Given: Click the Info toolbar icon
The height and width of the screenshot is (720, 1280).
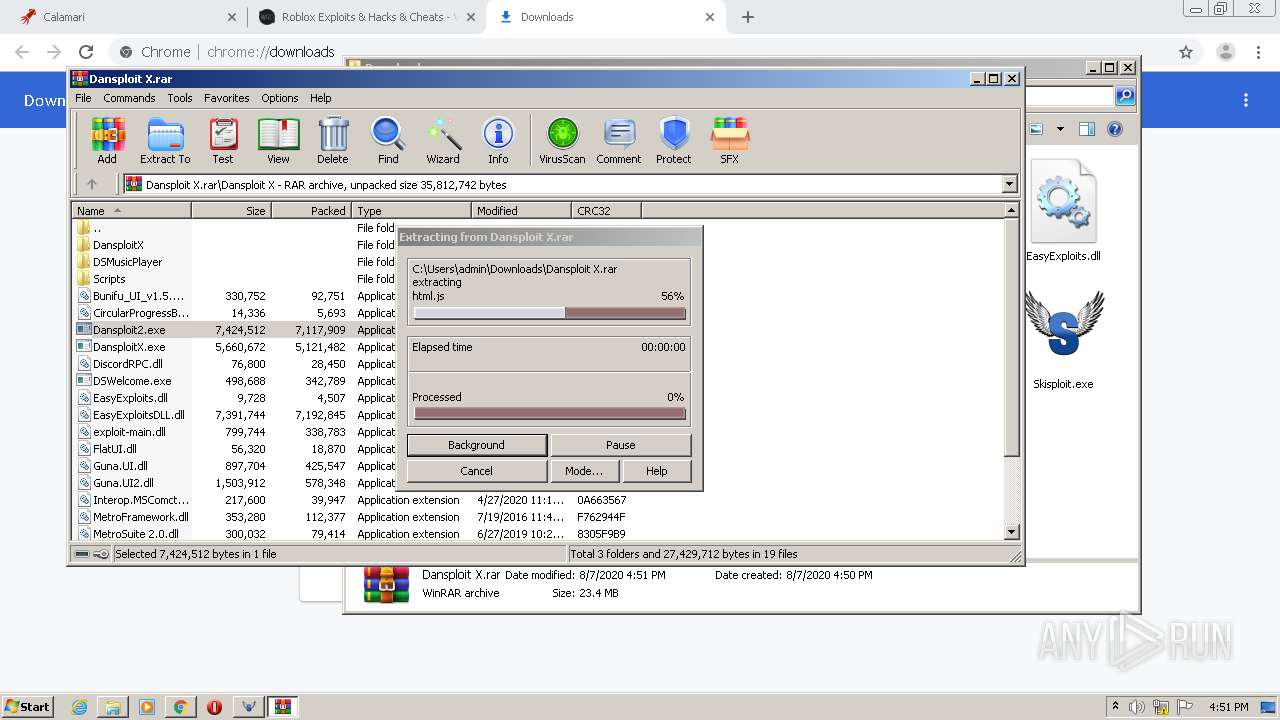Looking at the screenshot, I should coord(498,140).
